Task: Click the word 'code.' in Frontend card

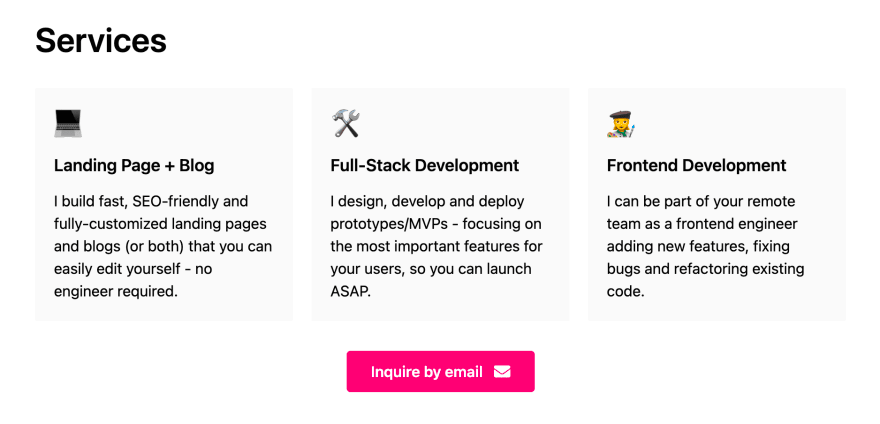Action: 626,292
